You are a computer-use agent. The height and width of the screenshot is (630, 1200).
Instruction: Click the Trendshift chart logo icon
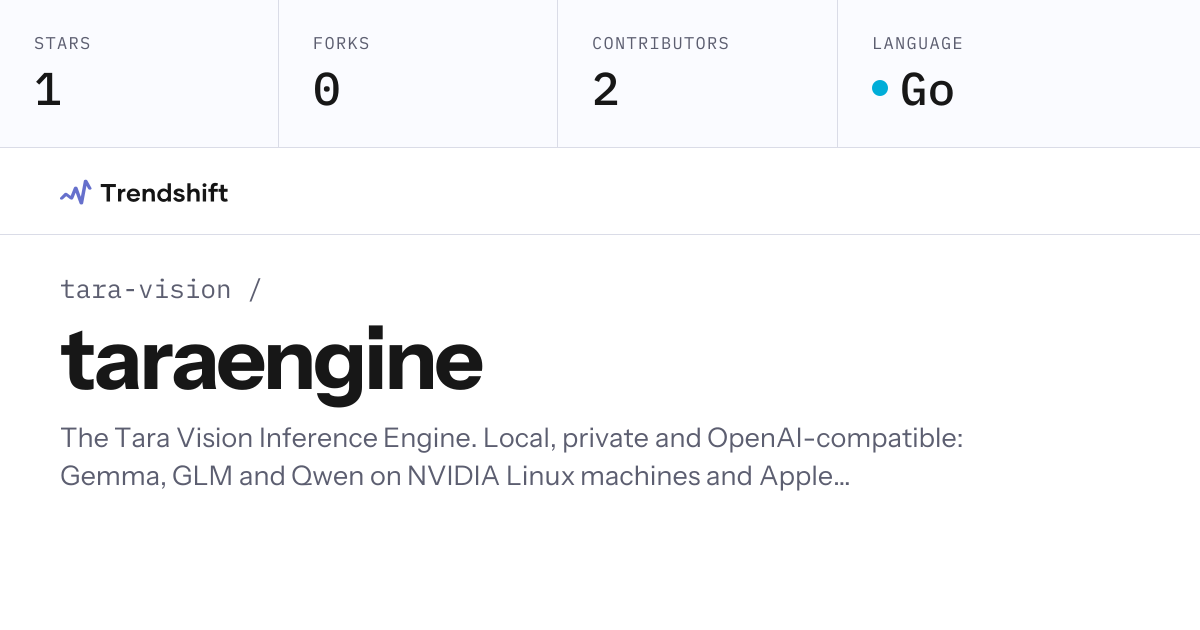click(x=76, y=192)
